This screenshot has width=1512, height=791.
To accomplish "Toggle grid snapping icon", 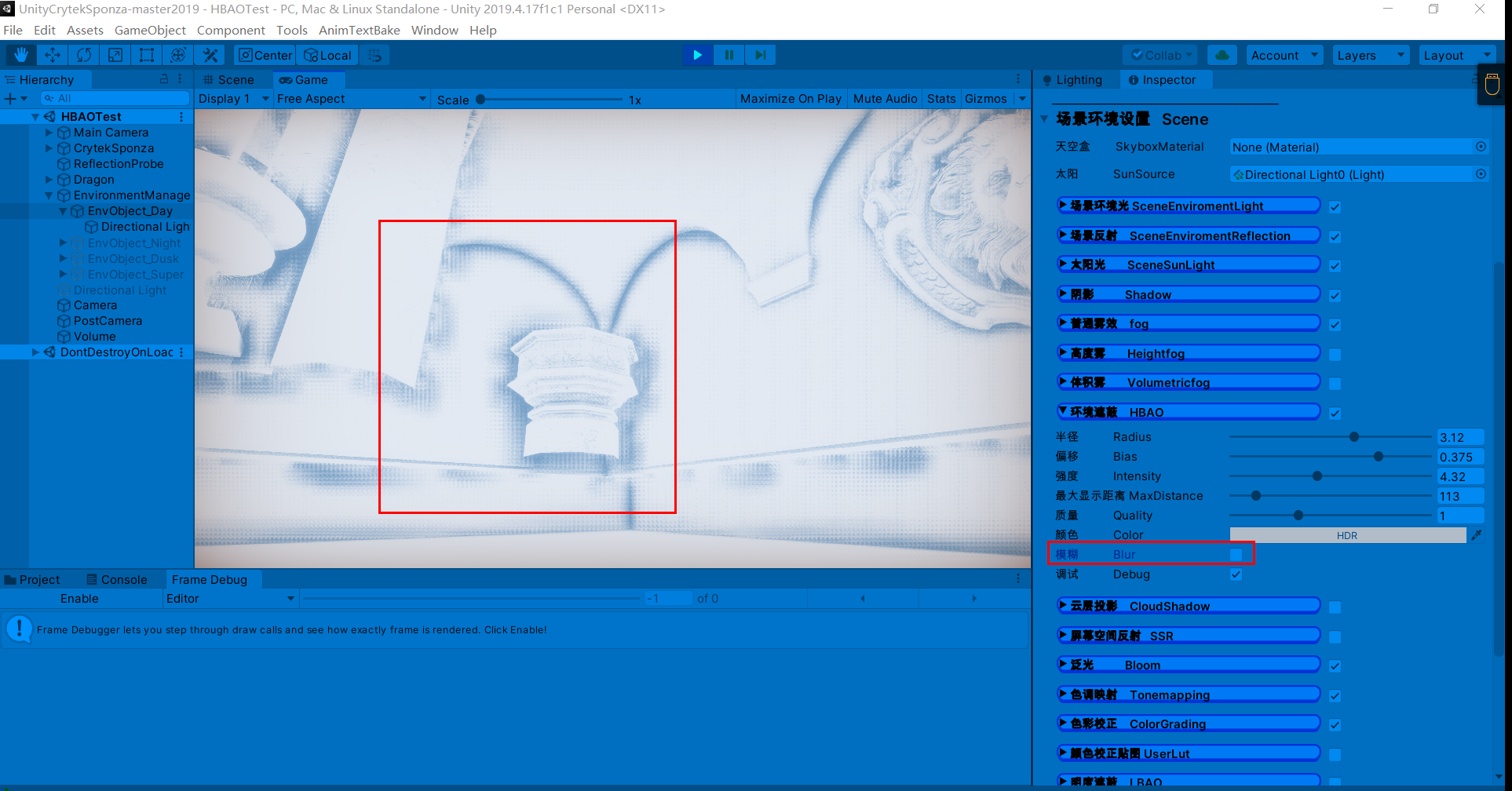I will (x=375, y=55).
